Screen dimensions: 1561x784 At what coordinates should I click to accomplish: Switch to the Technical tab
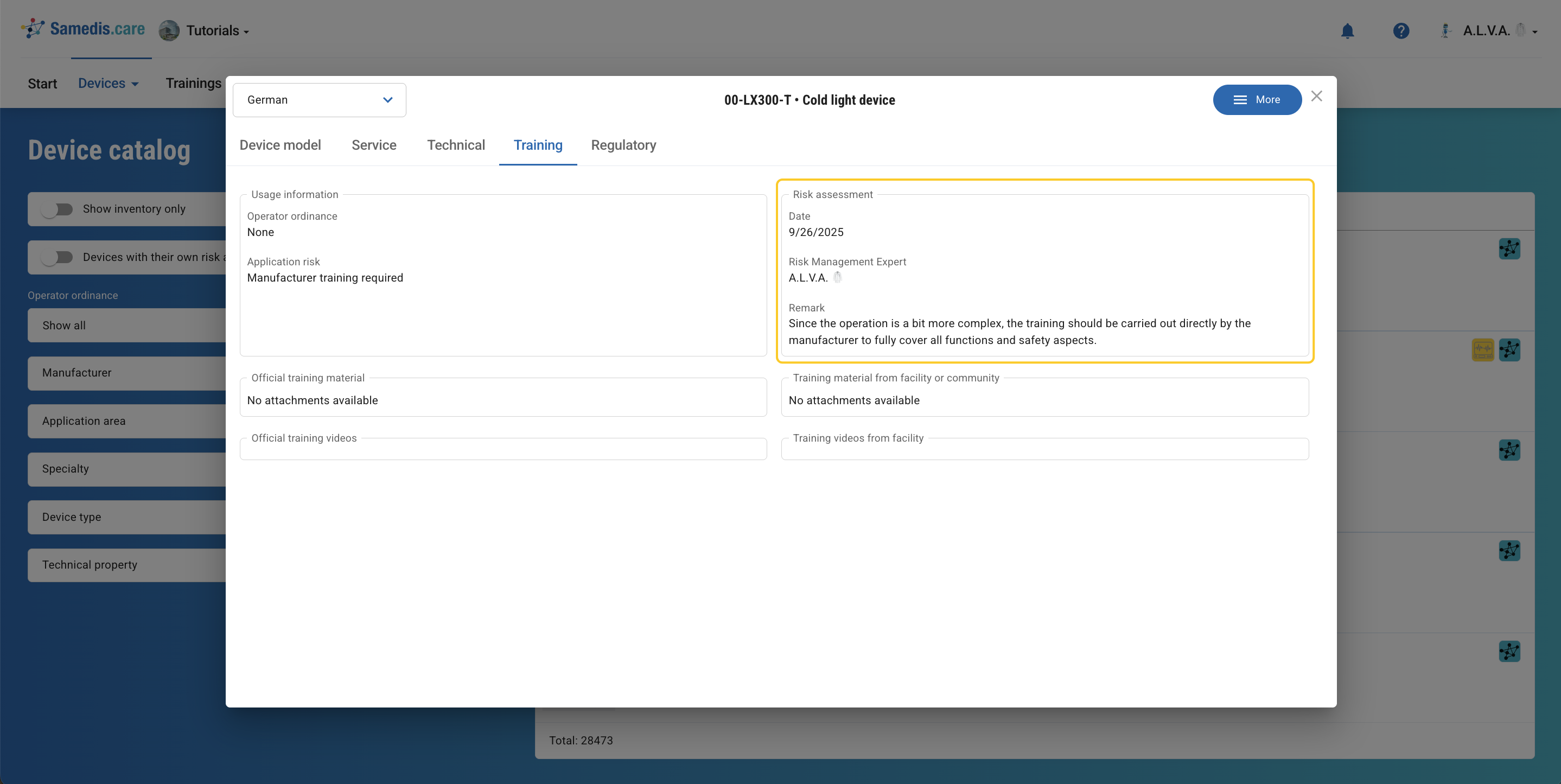click(x=456, y=145)
